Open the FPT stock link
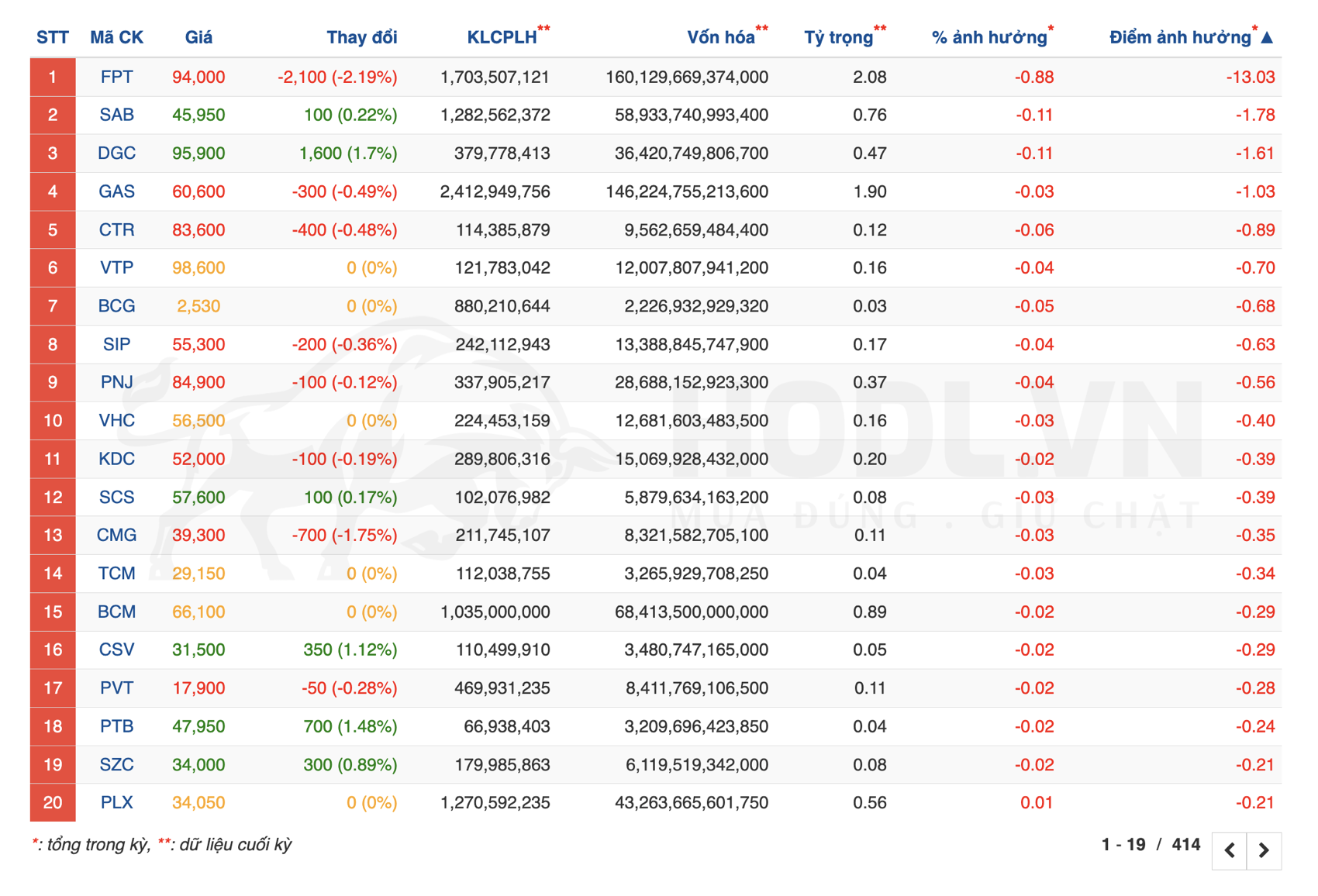The width and height of the screenshot is (1318, 896). (116, 77)
